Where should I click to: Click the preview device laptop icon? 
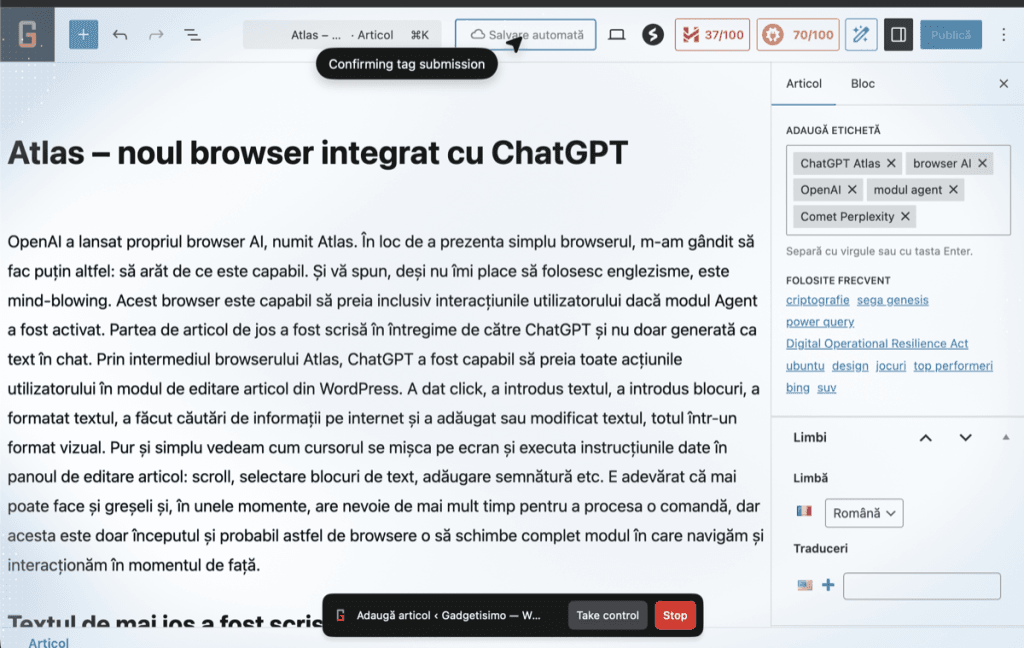click(x=617, y=35)
